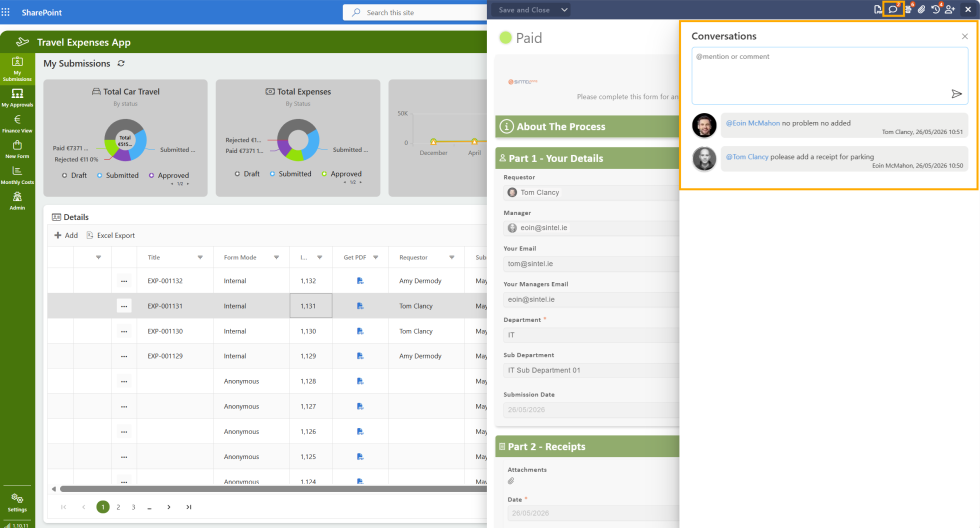Collapse Part 2 - Receipts section
Screen dimensions: 980x528
(x=587, y=446)
